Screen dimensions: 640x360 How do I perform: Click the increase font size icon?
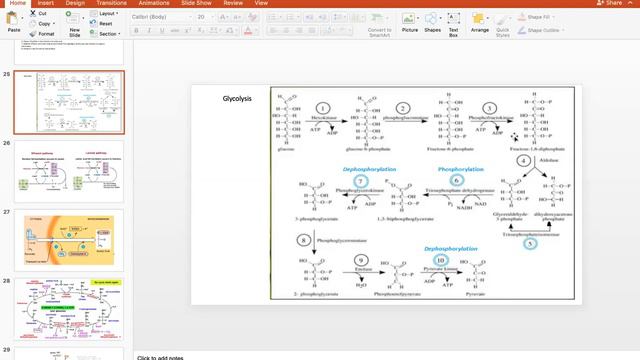pyautogui.click(x=223, y=17)
